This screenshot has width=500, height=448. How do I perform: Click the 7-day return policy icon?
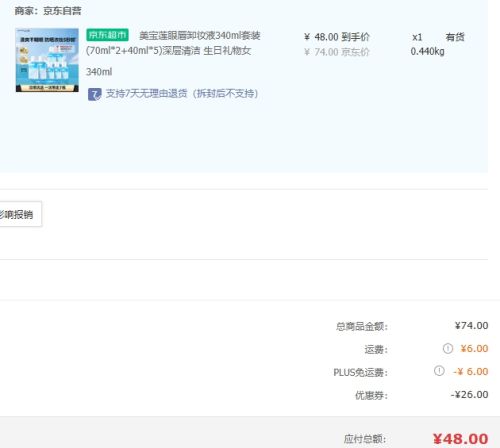(94, 94)
